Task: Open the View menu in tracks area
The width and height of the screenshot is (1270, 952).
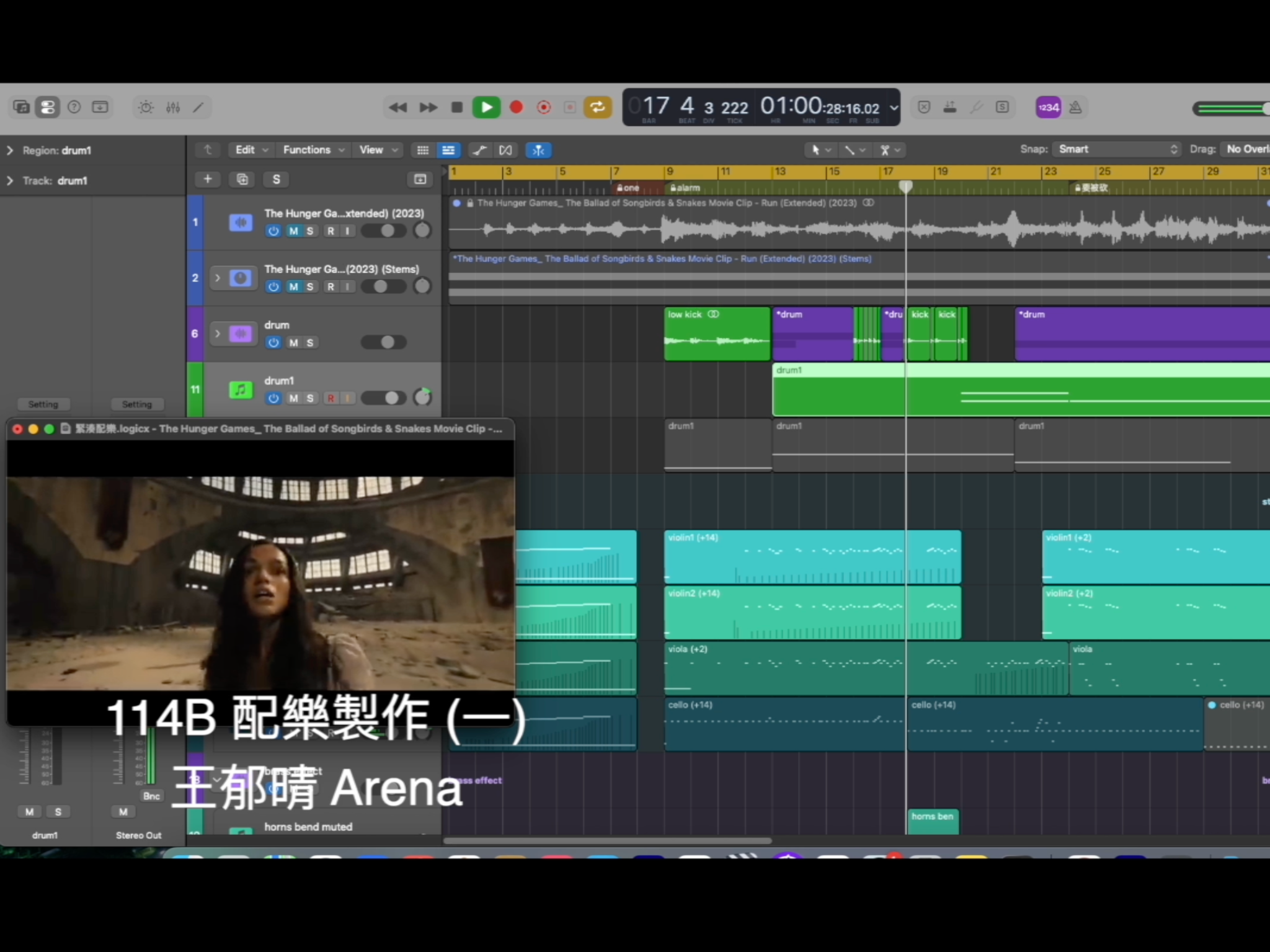Action: tap(378, 150)
